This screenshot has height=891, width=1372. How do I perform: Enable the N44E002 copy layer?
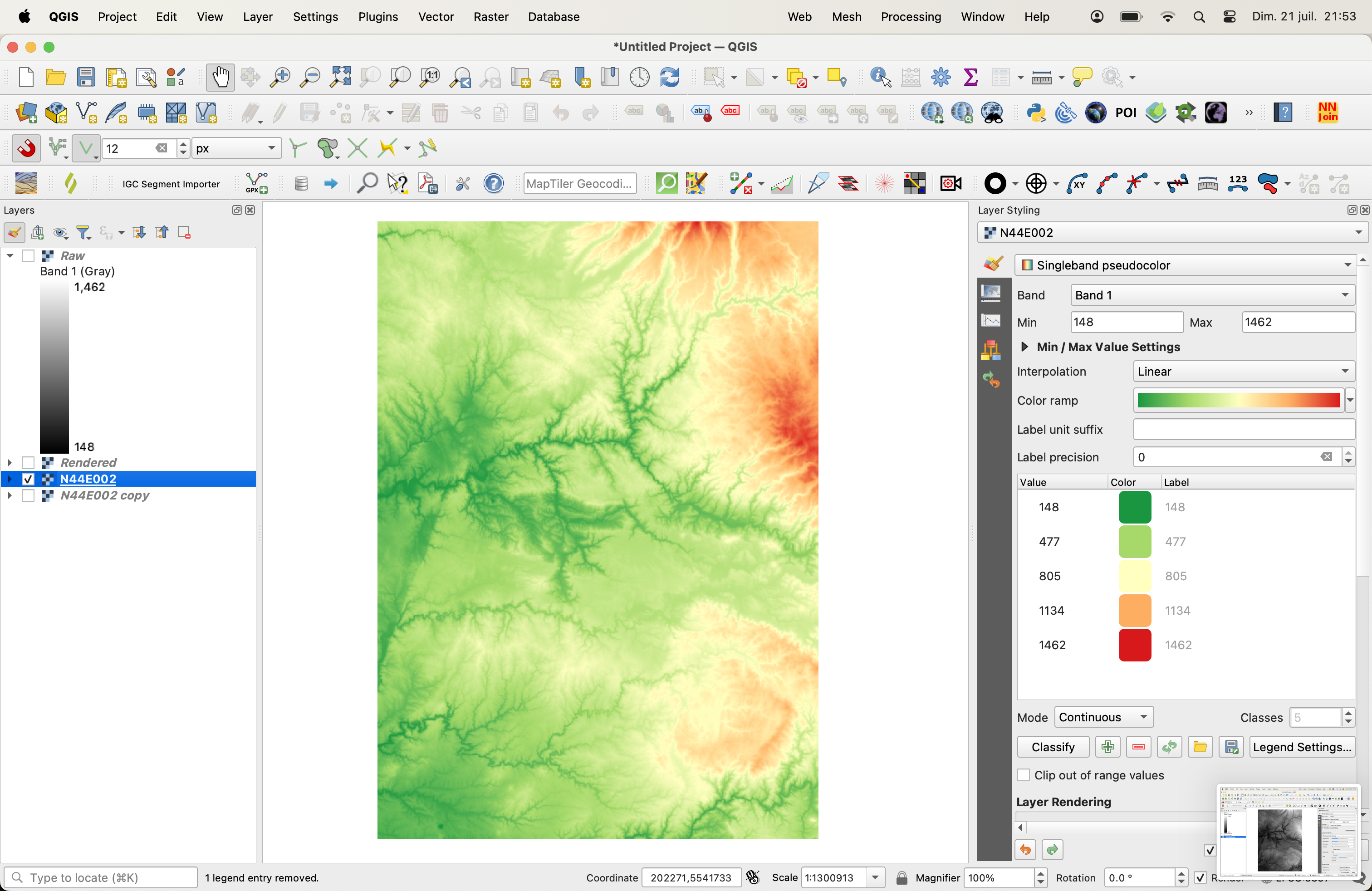pyautogui.click(x=28, y=496)
